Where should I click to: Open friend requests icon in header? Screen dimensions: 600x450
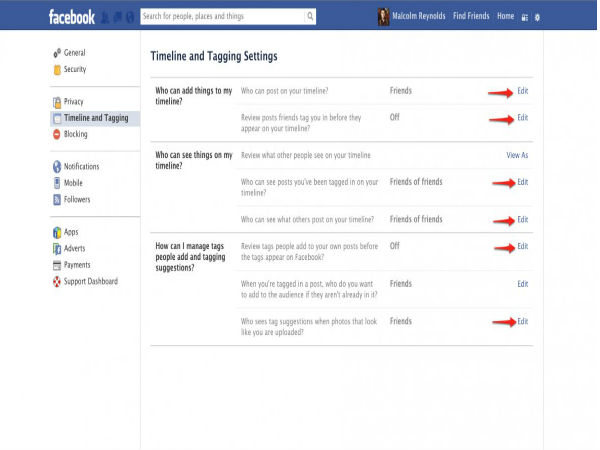pos(104,17)
